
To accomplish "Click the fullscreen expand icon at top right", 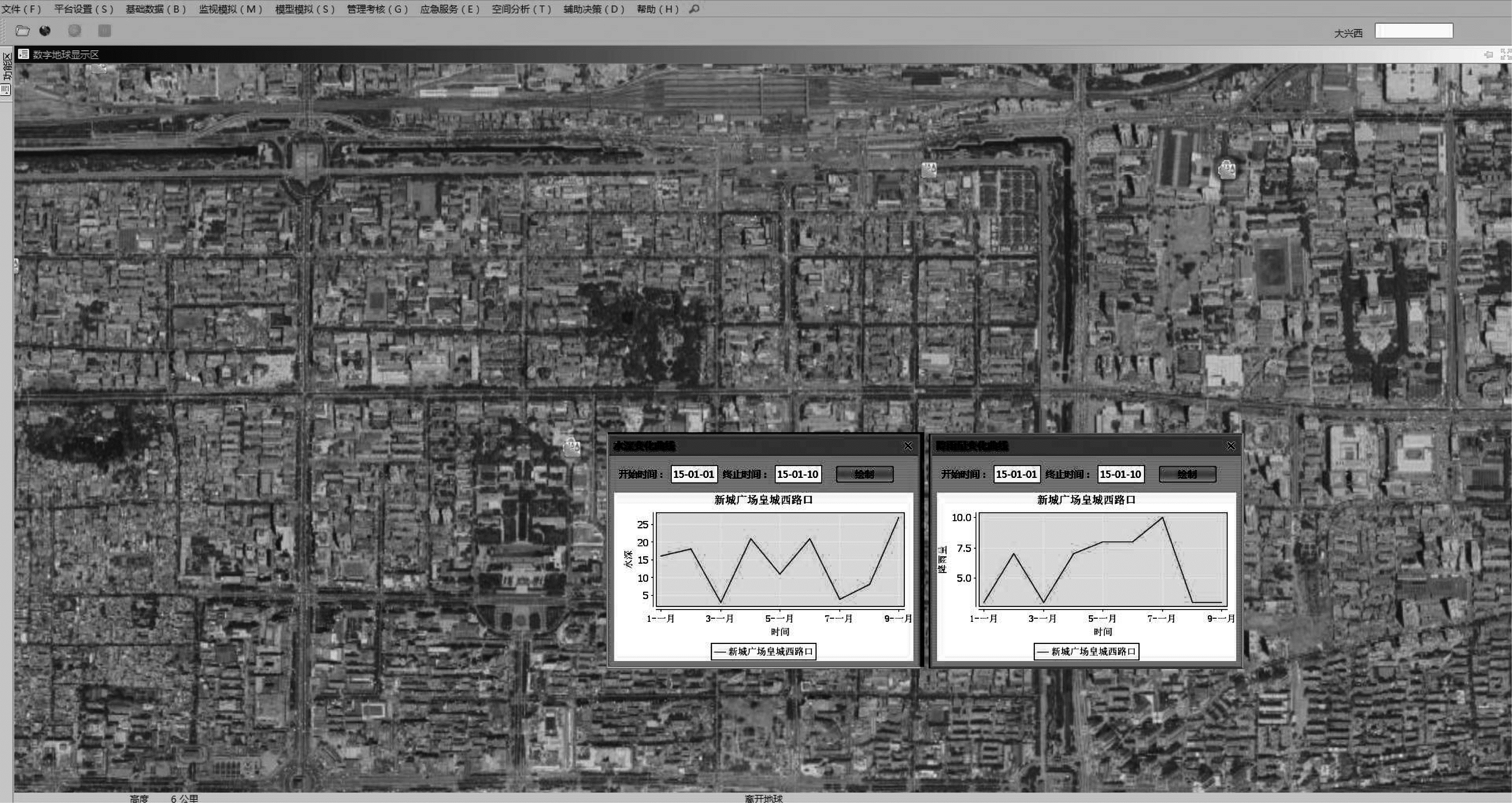I will (1505, 55).
